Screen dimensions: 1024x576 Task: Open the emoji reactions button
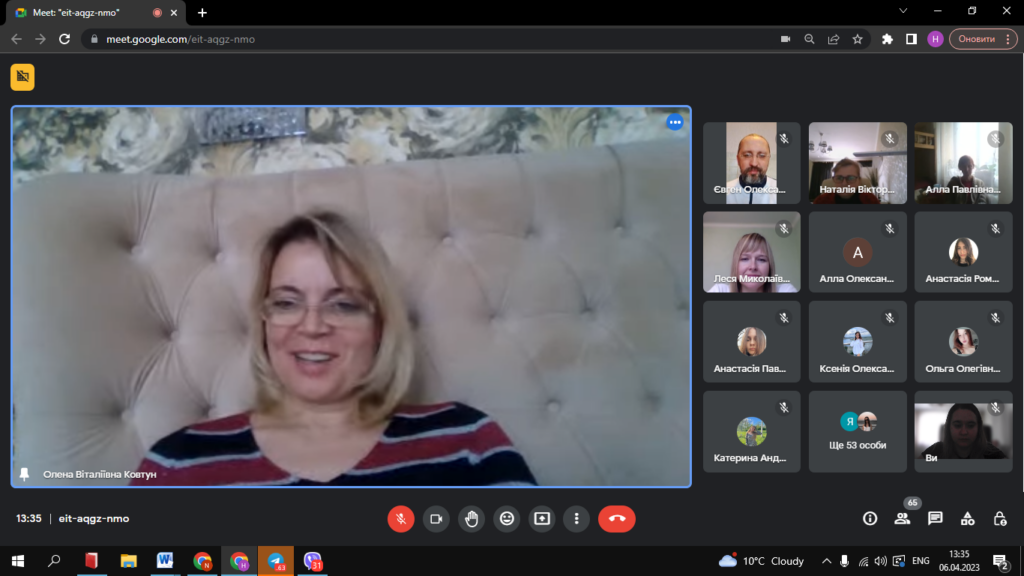point(507,518)
